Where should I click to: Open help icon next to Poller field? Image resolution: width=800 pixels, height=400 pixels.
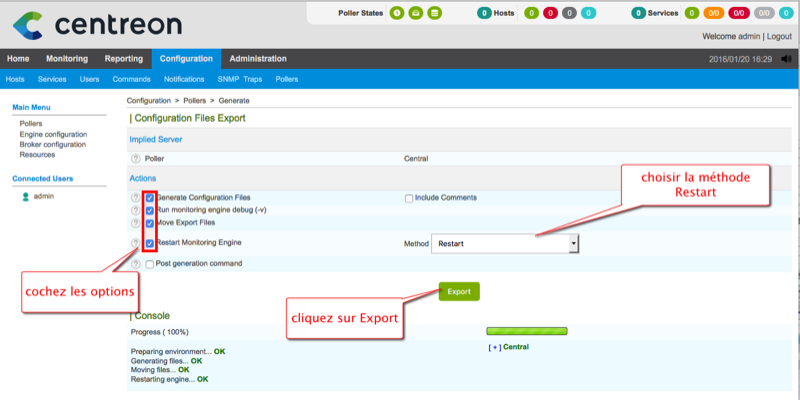coord(135,158)
